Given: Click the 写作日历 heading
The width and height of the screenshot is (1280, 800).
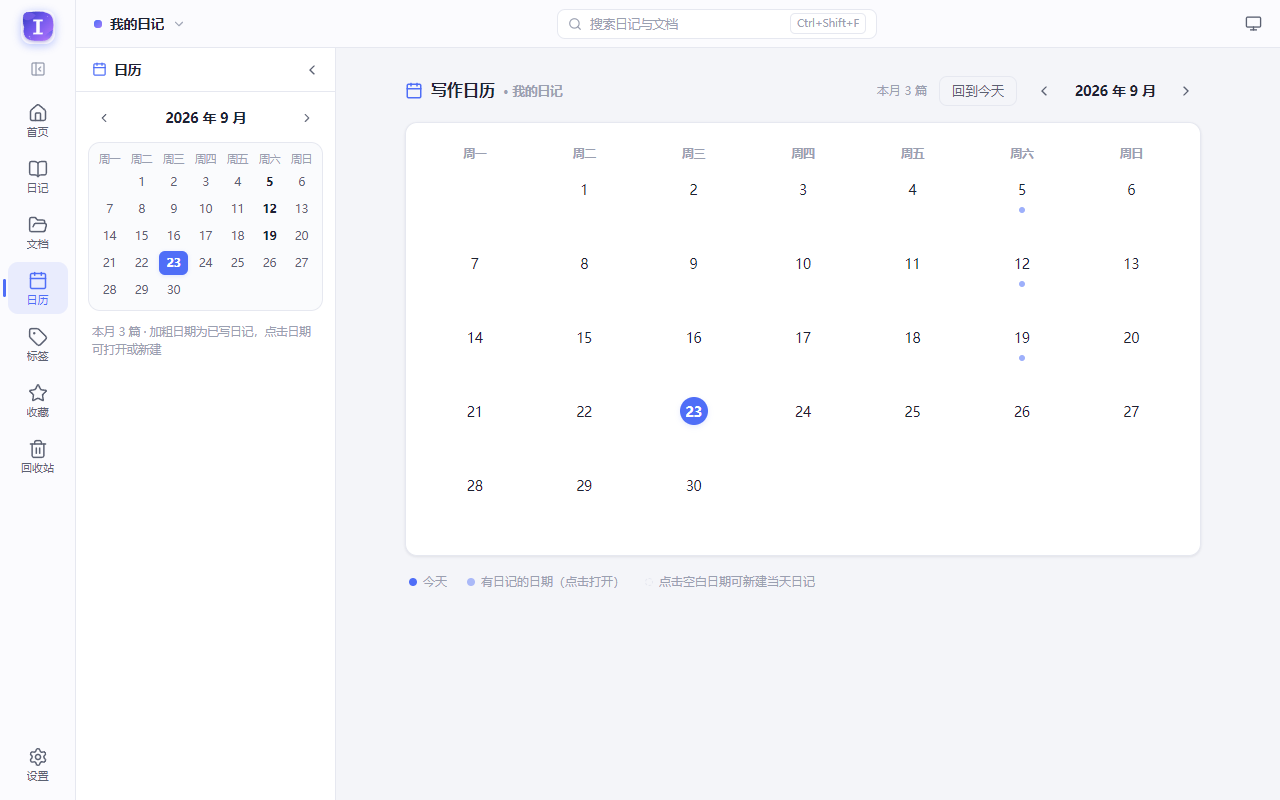Looking at the screenshot, I should [x=463, y=90].
